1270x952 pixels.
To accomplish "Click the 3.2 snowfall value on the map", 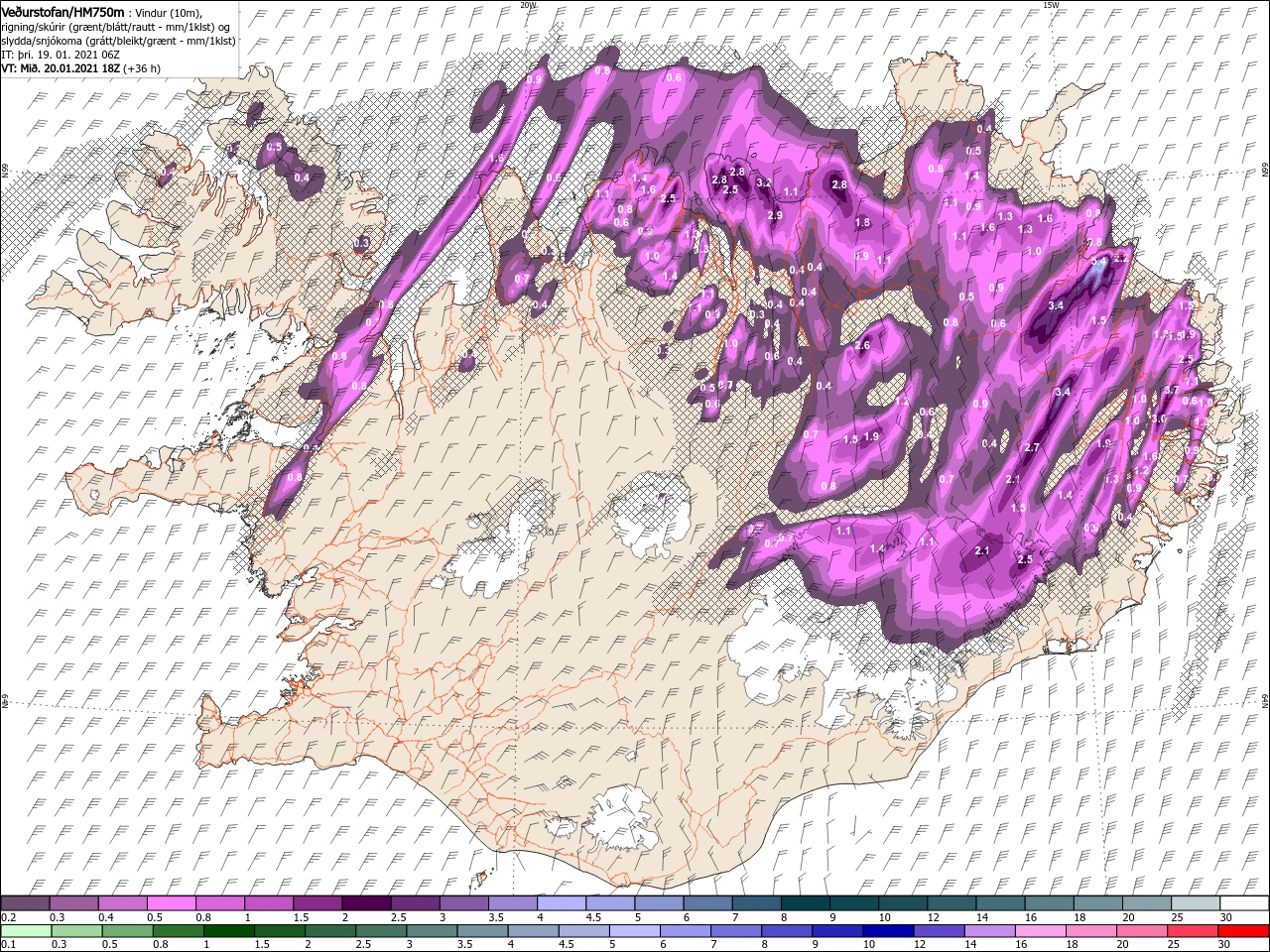I will [x=764, y=183].
